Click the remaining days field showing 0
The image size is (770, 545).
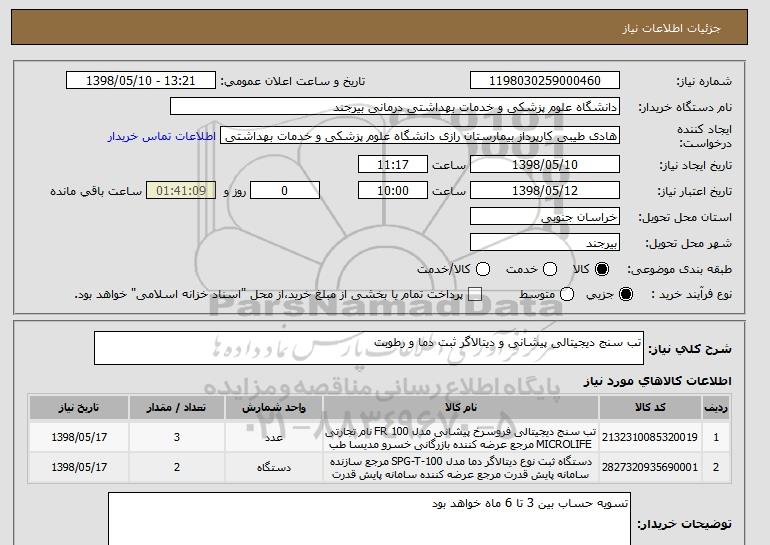click(x=285, y=191)
